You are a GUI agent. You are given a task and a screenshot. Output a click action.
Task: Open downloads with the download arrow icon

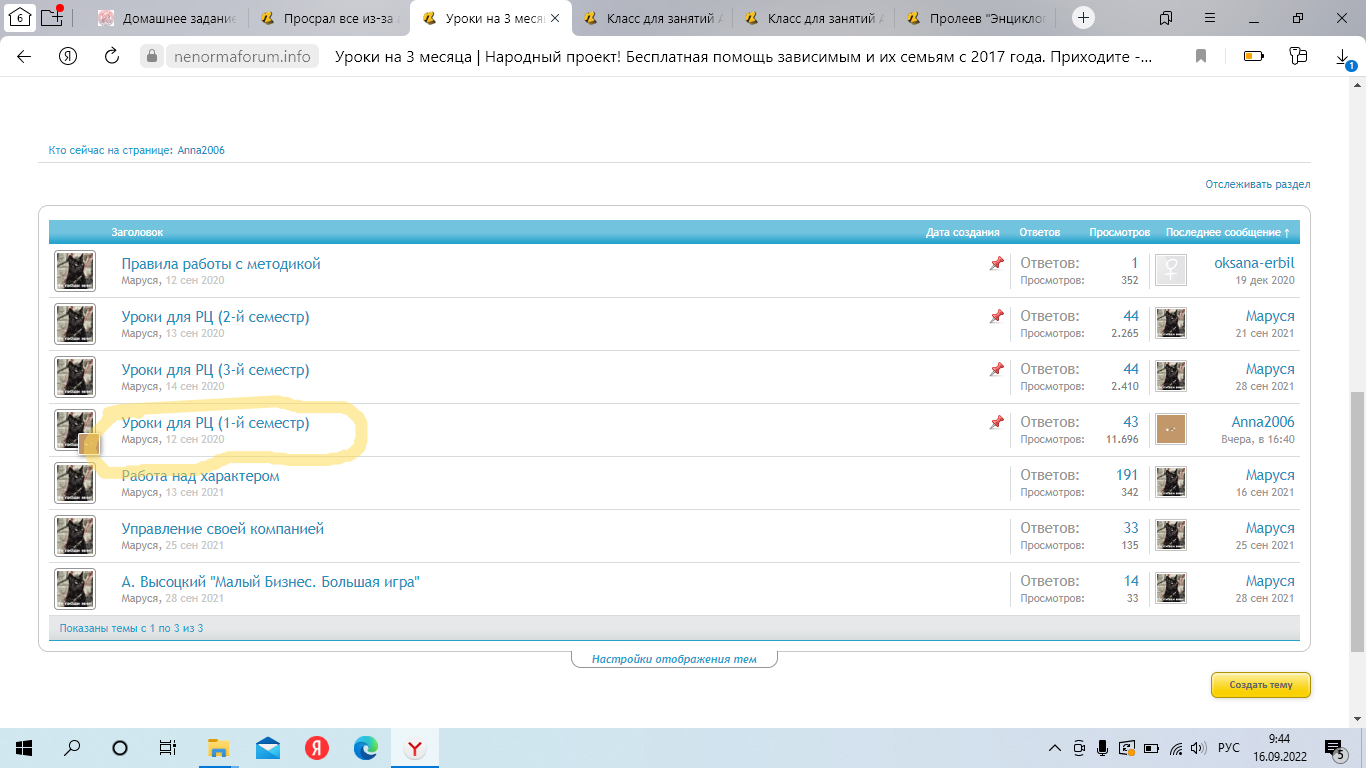tap(1345, 58)
